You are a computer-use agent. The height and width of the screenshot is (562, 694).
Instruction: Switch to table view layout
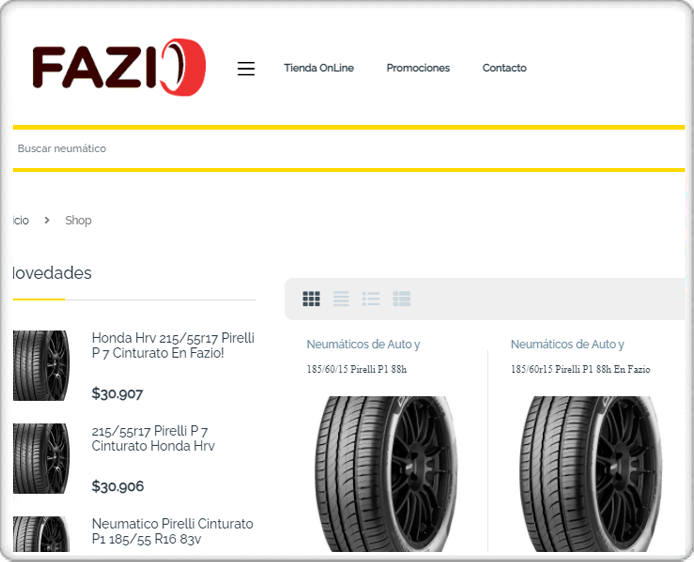pos(402,299)
